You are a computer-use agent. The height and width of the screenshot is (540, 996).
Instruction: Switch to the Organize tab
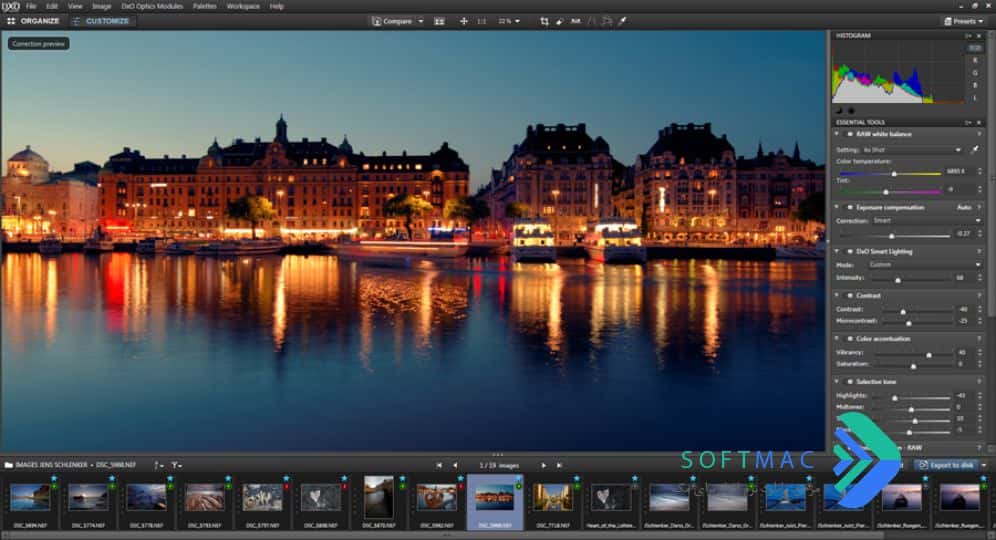[x=34, y=21]
